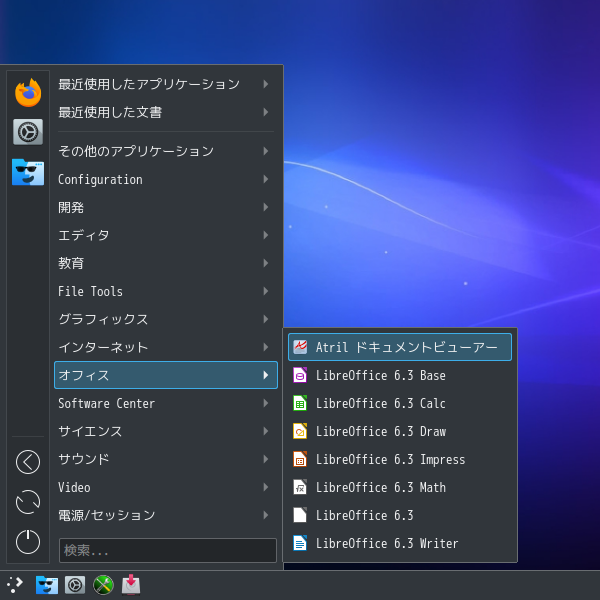Open the Configuration menu category
600x600 pixels.
click(x=166, y=179)
